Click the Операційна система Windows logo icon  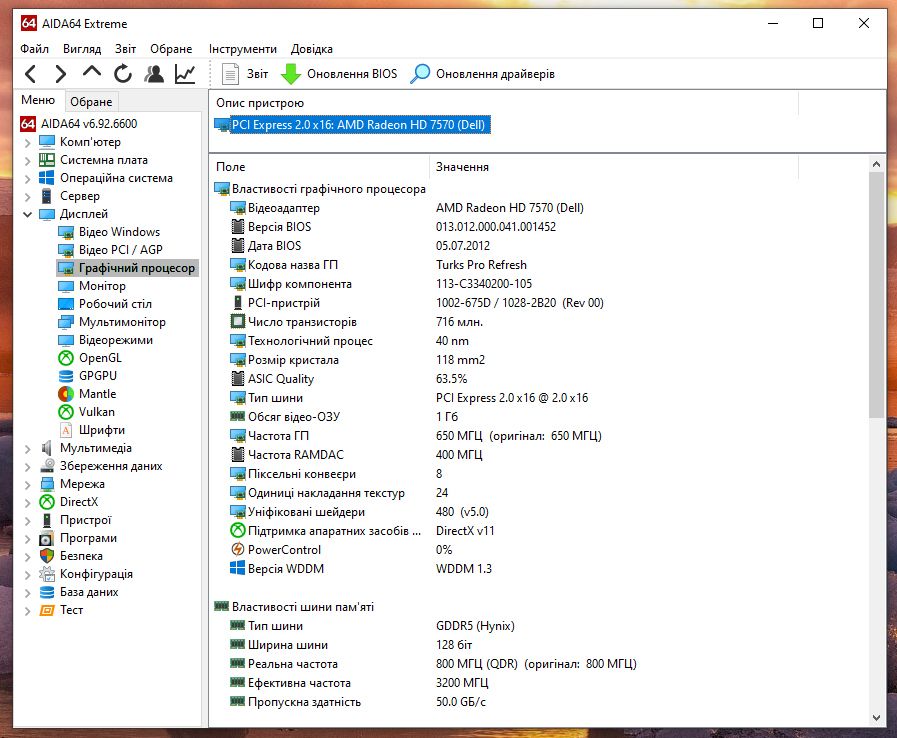(x=47, y=178)
